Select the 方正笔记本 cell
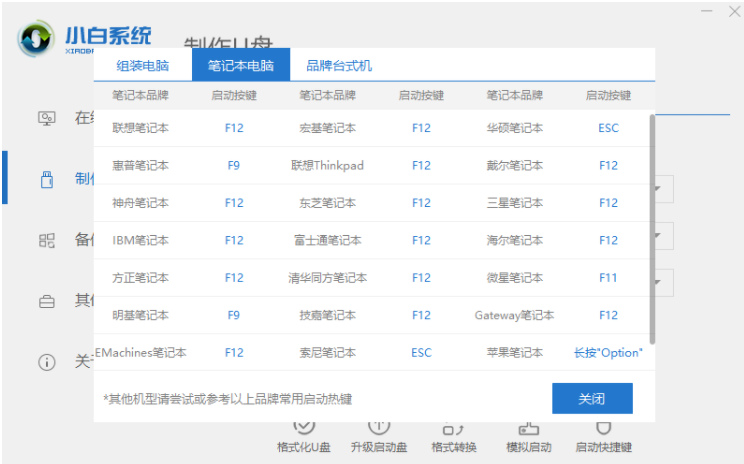 click(x=140, y=278)
